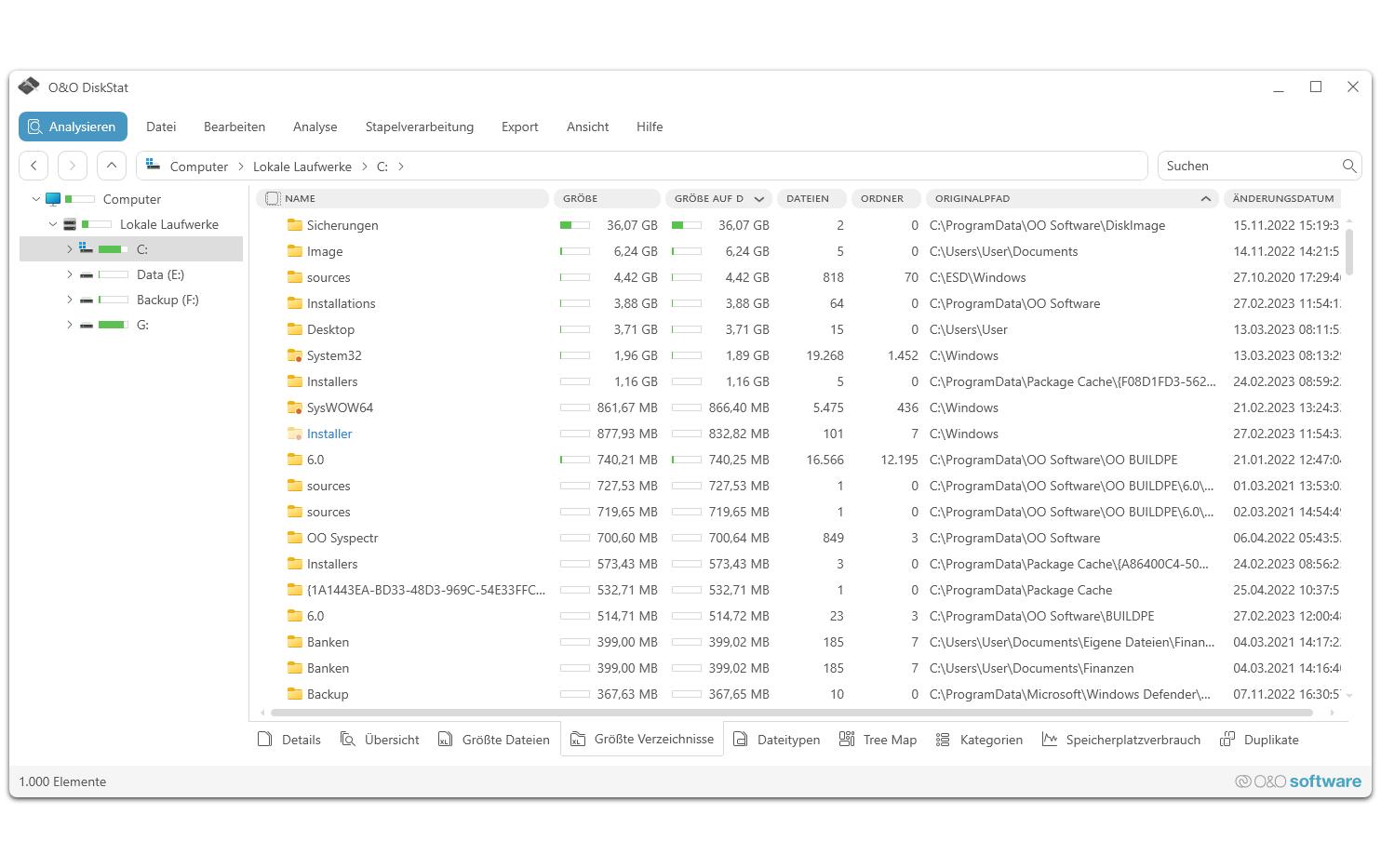Click the Lokale Laufwerke breadcrumb

click(302, 167)
